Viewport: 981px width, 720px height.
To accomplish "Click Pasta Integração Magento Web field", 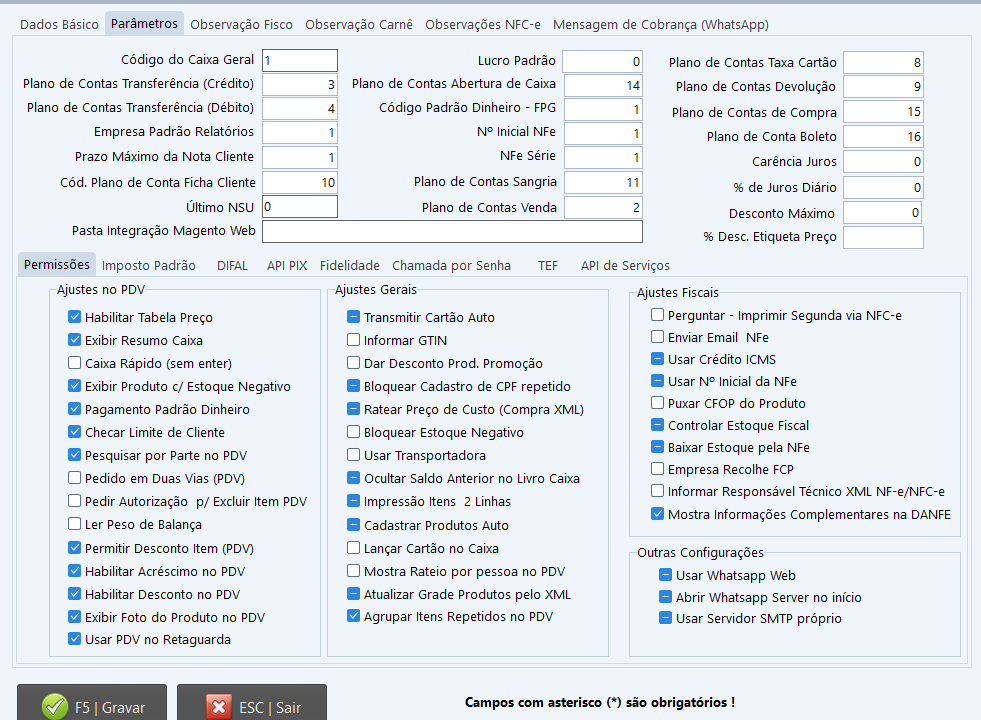I will click(452, 231).
